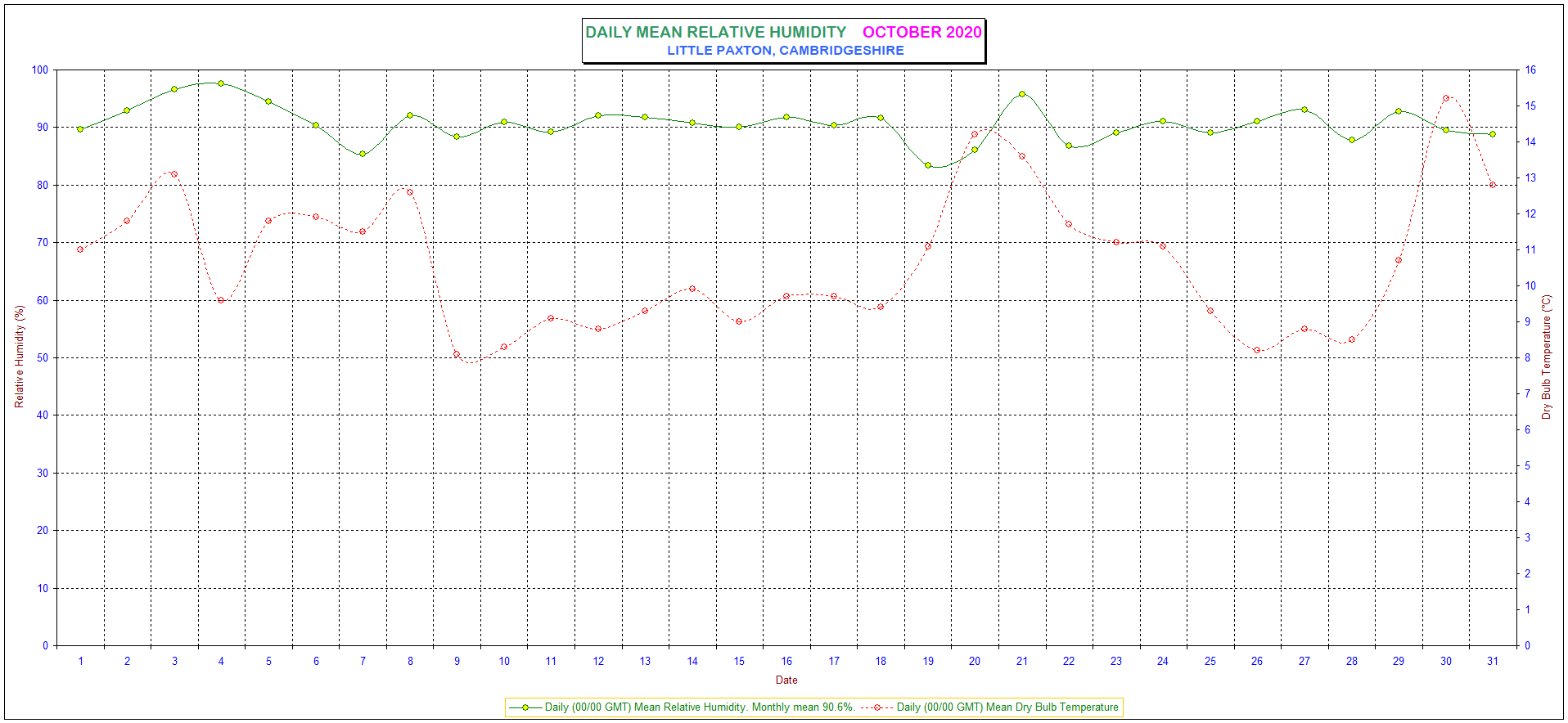Click the temperature data point on day 20
Screen dimensions: 1568x723
pos(974,134)
